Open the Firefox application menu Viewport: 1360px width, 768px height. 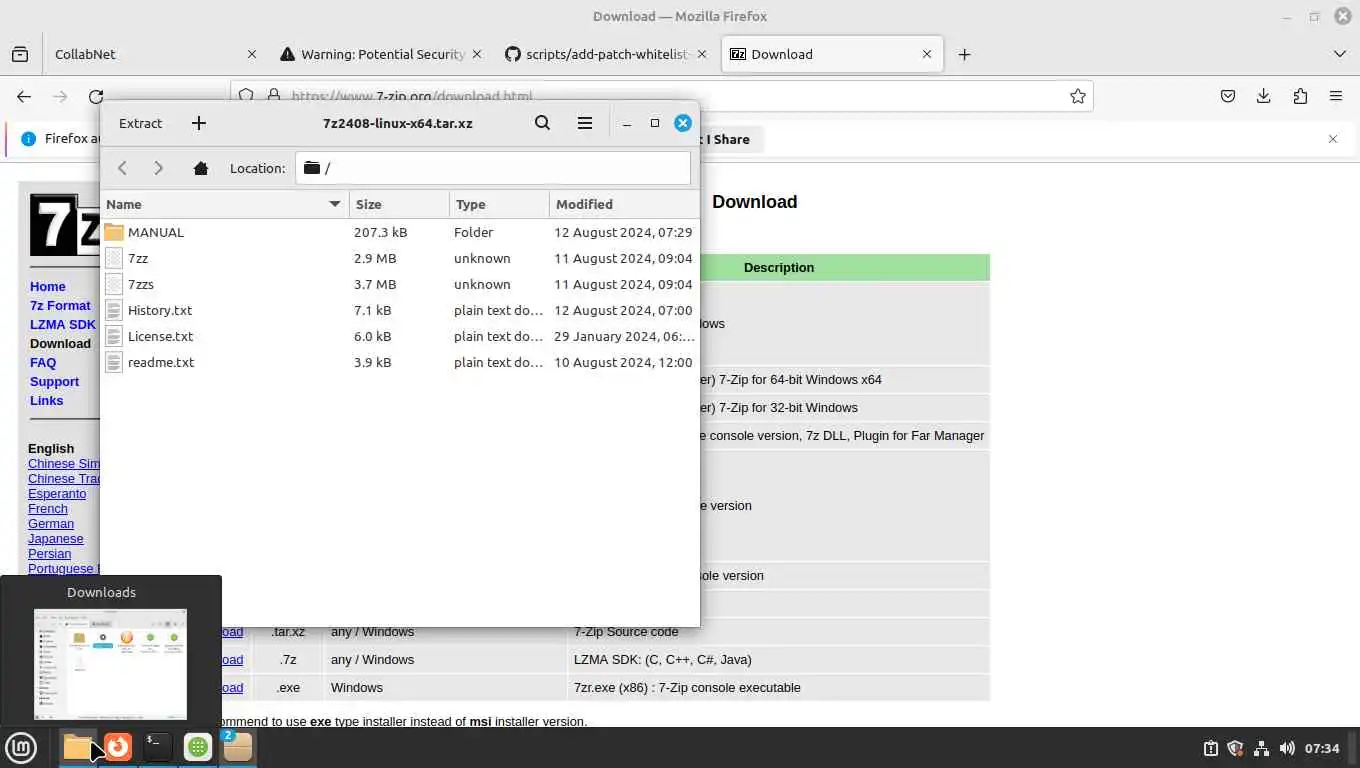click(1336, 96)
